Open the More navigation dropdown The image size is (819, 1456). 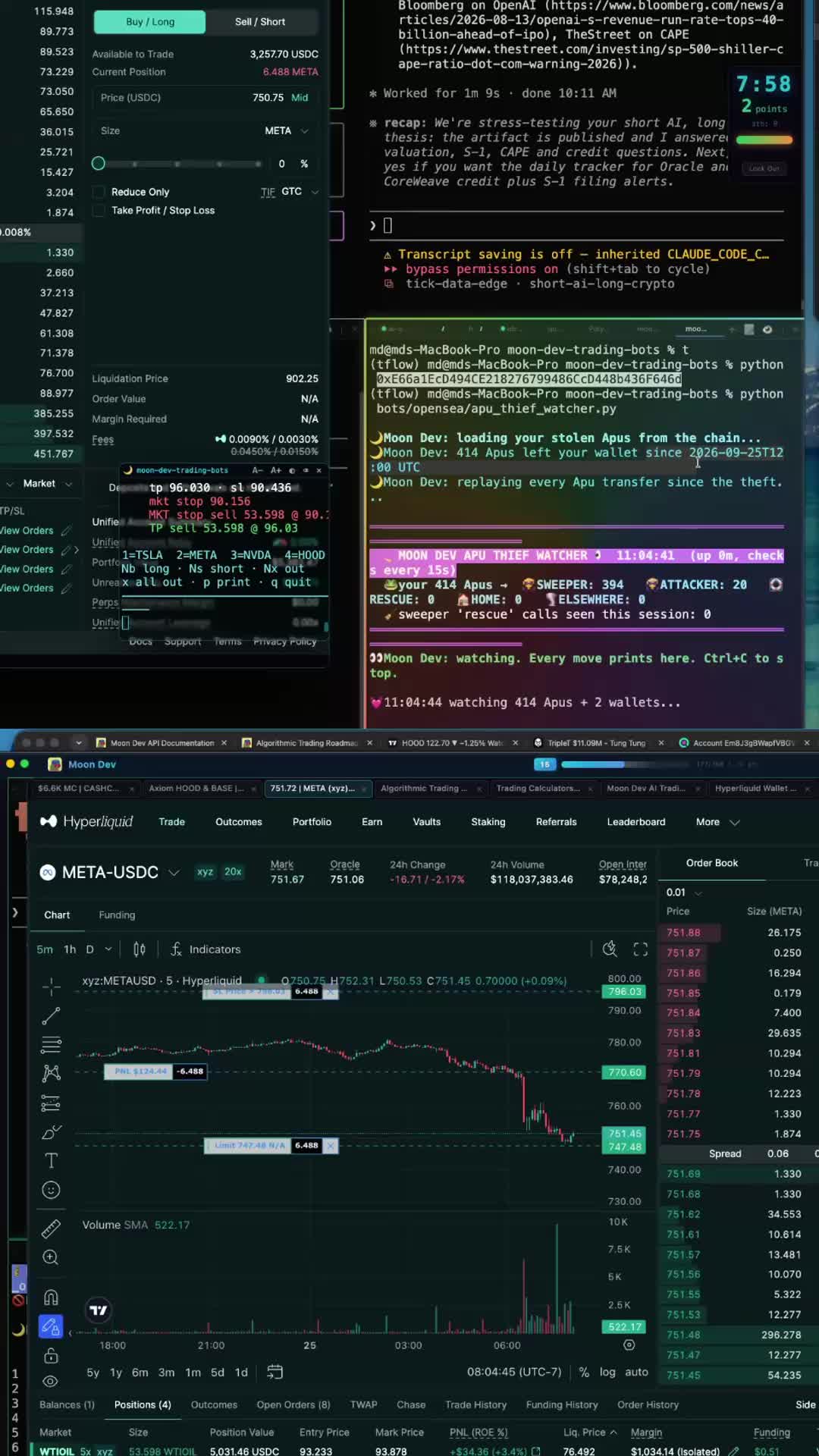pyautogui.click(x=717, y=822)
